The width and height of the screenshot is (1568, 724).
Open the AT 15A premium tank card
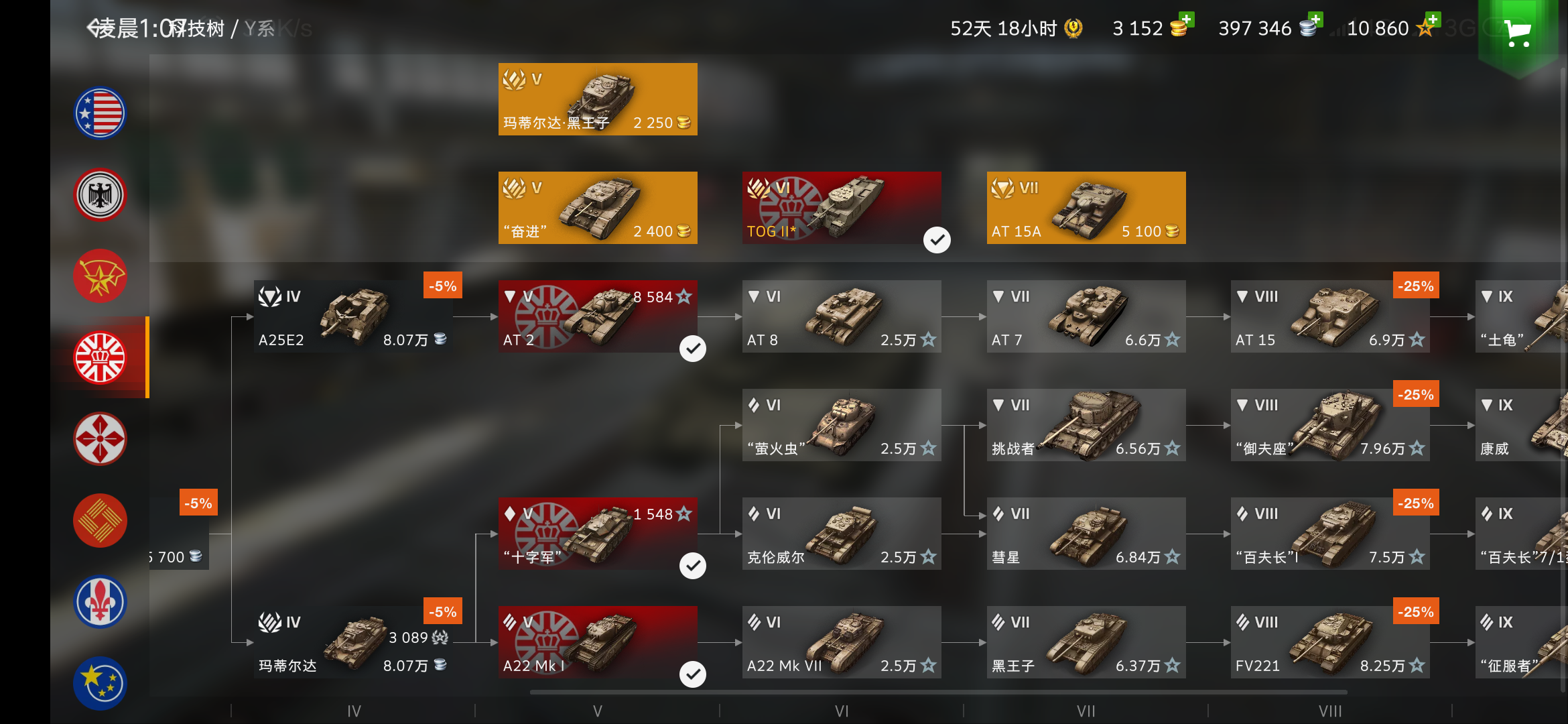[x=1086, y=208]
